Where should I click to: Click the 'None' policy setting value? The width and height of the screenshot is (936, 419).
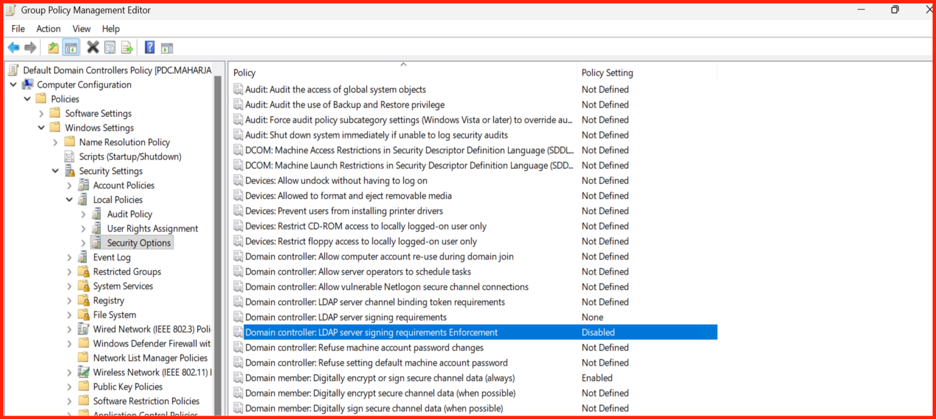click(593, 317)
